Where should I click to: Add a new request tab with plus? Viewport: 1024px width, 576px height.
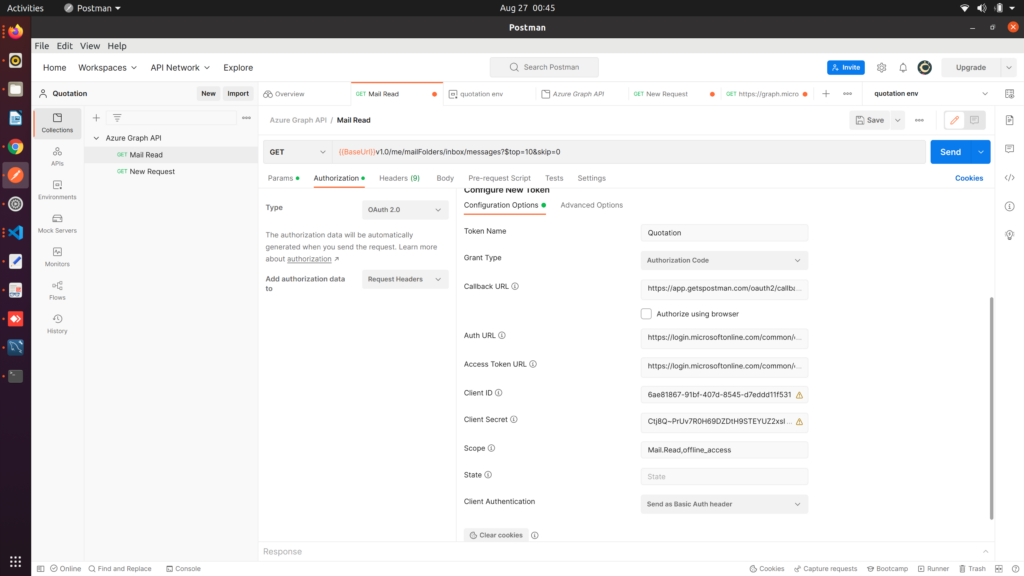(825, 93)
